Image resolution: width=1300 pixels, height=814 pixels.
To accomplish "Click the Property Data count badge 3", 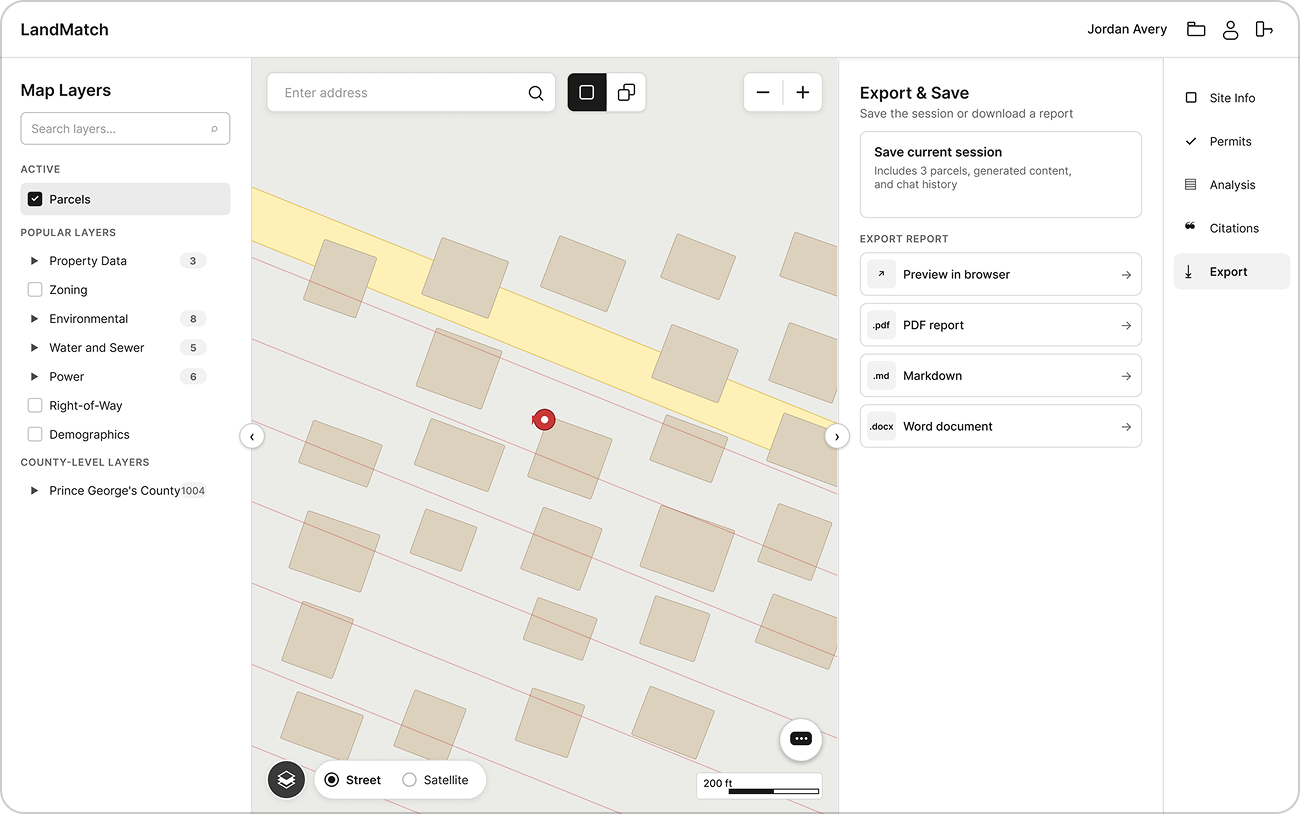I will pyautogui.click(x=193, y=261).
